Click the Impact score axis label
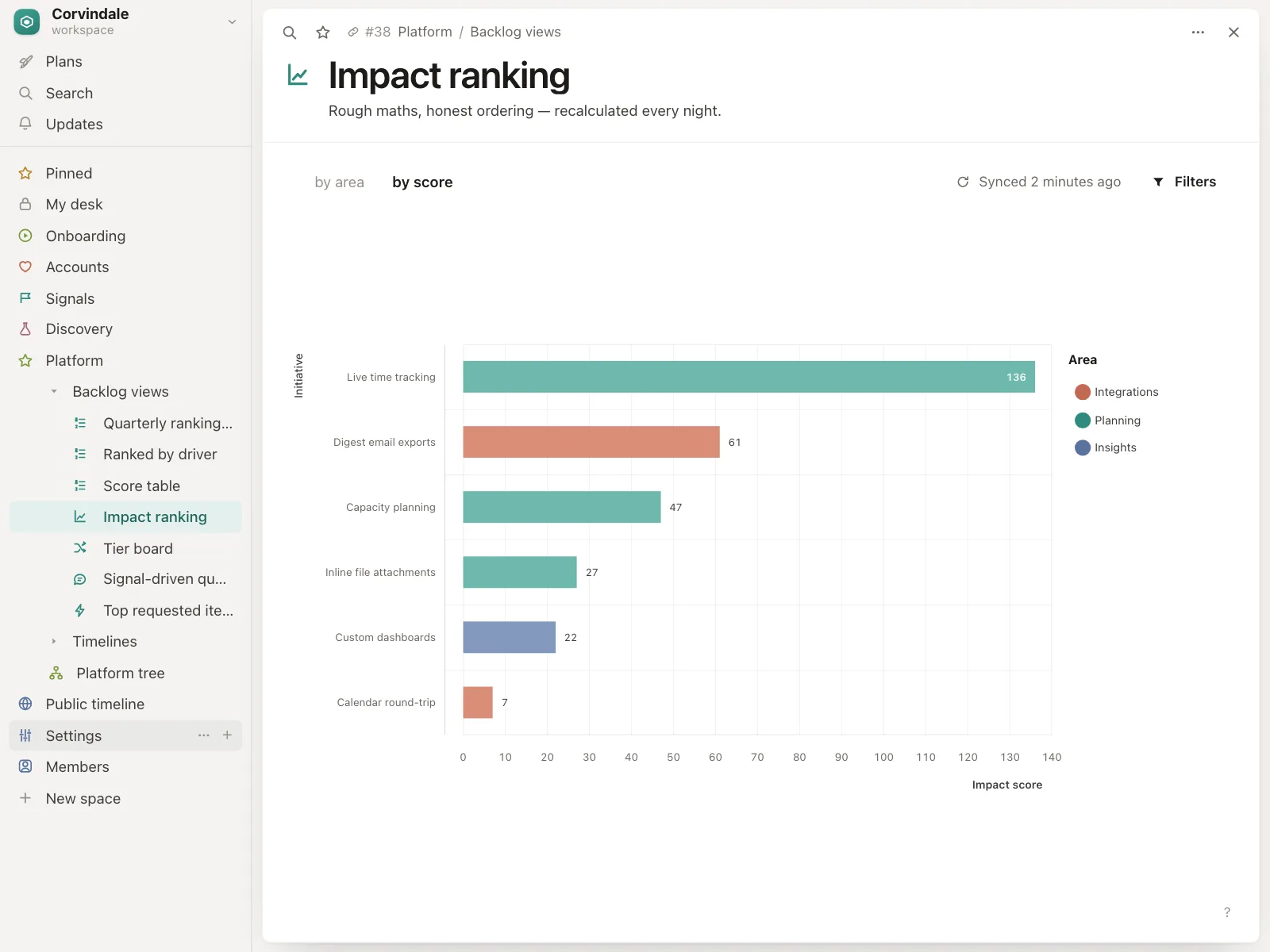Viewport: 1270px width, 952px height. point(1007,785)
